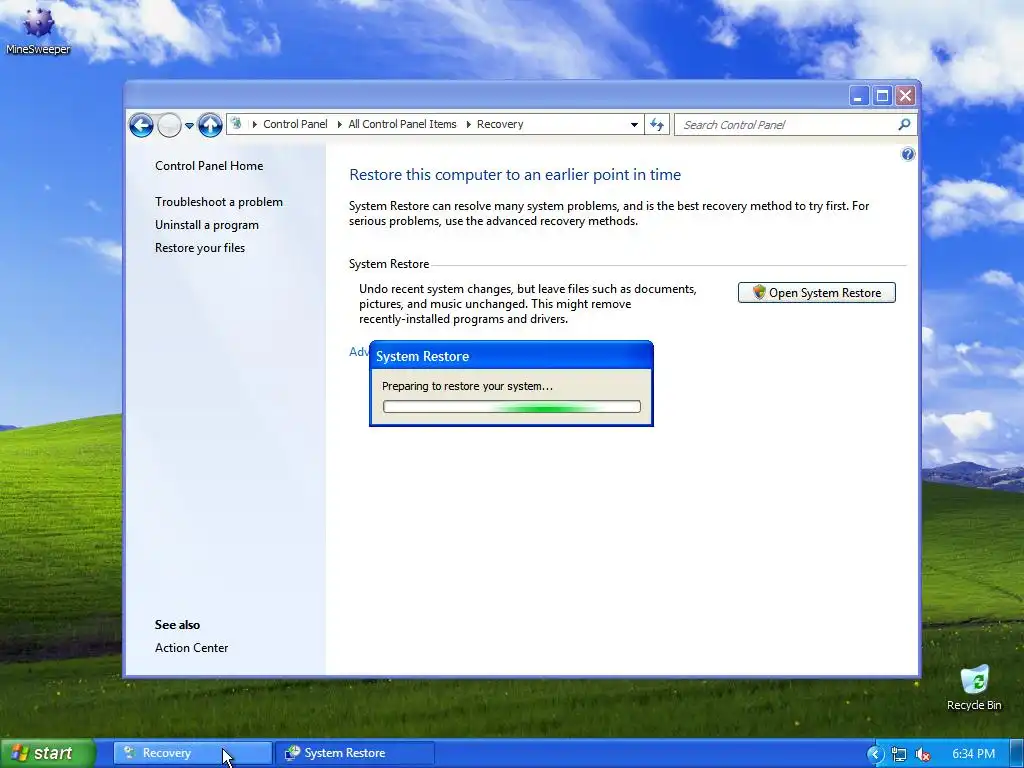Click the muted volume tray icon
This screenshot has height=768, width=1024.
coord(923,754)
